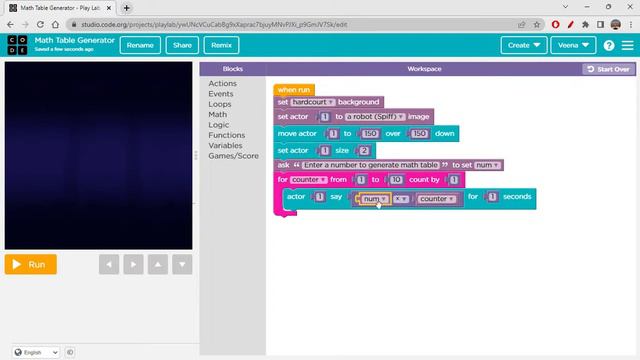Click the red pen extension icon

coord(570,24)
